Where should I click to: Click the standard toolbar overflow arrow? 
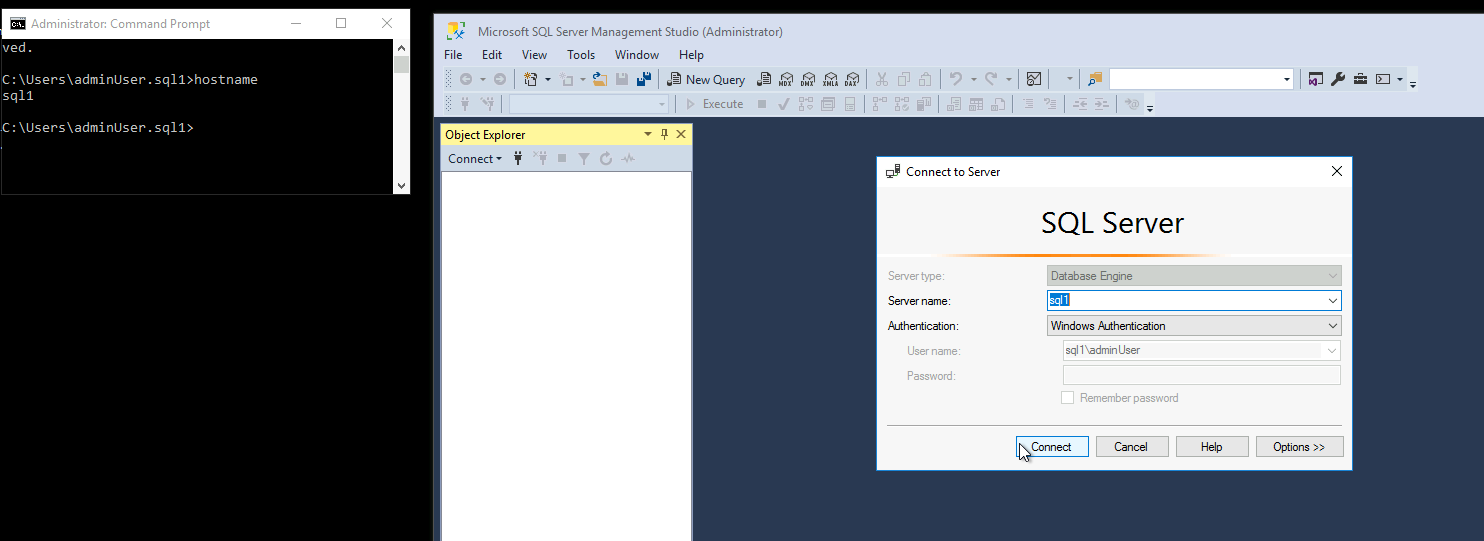click(1413, 85)
